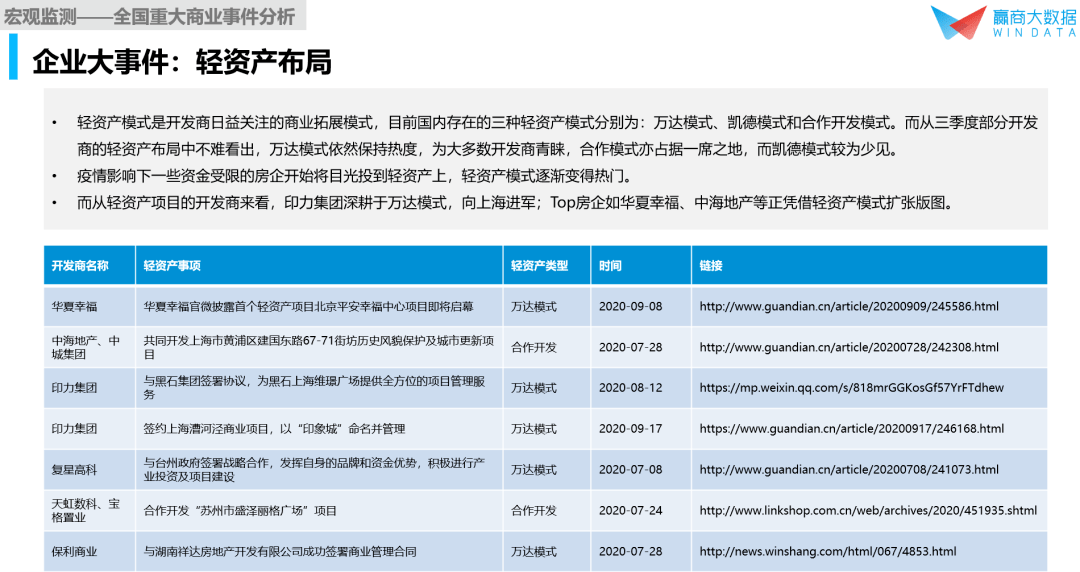Image resolution: width=1080 pixels, height=572 pixels.
Task: Click 万达模式 in the 保利商业 row
Action: [x=534, y=551]
